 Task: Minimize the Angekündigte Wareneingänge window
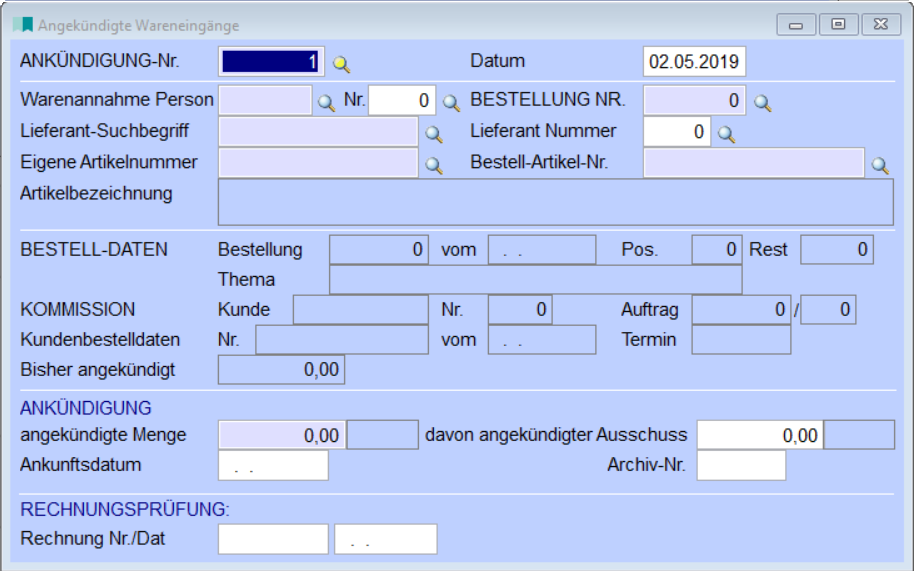tap(796, 24)
